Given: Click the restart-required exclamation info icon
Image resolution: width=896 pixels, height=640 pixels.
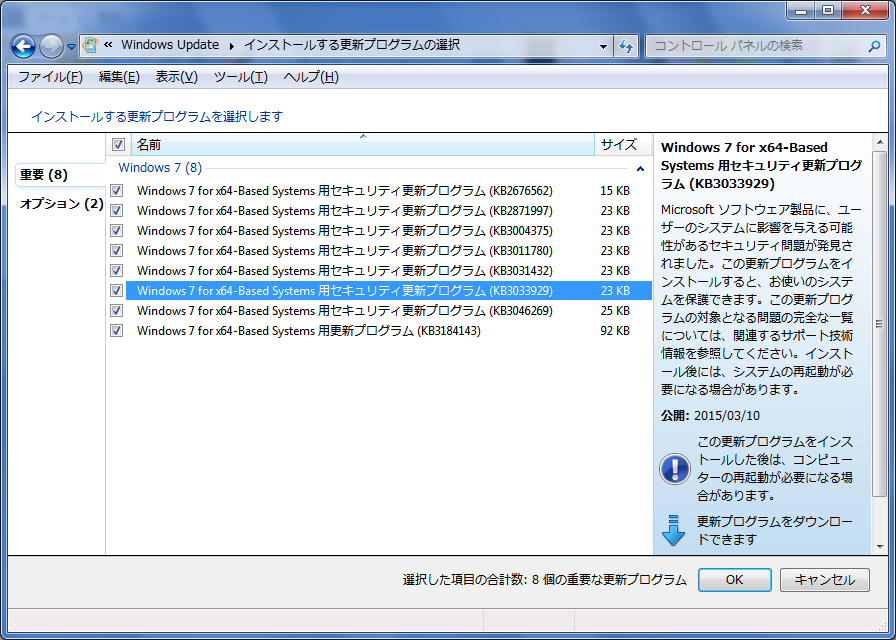Looking at the screenshot, I should tap(675, 468).
